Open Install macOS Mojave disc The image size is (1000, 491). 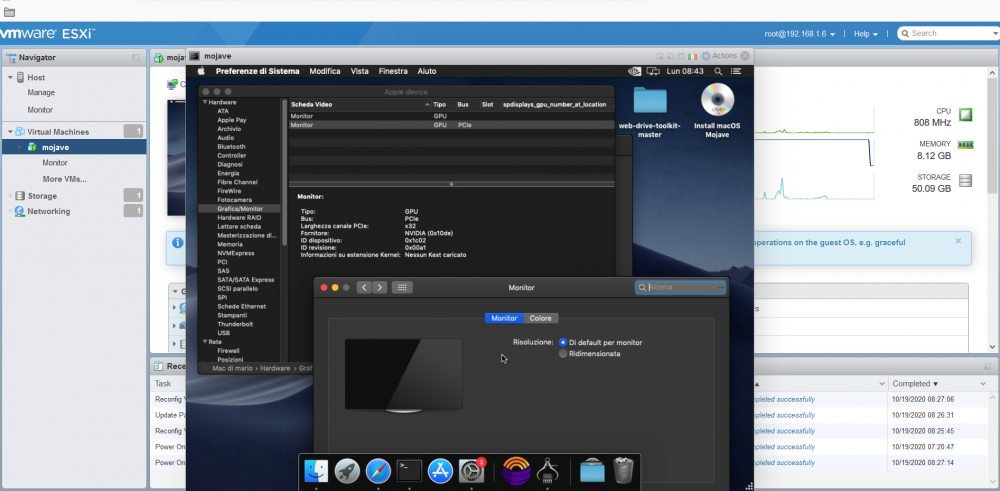(x=717, y=111)
